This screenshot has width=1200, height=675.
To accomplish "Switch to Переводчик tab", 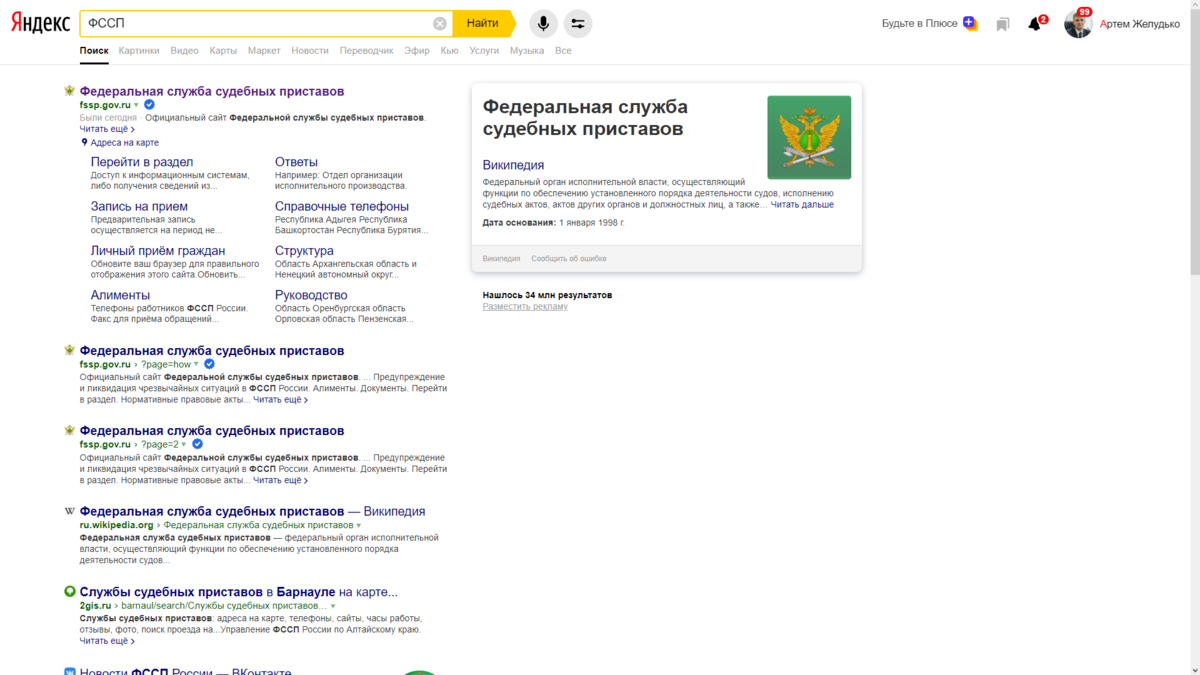I will pos(367,51).
